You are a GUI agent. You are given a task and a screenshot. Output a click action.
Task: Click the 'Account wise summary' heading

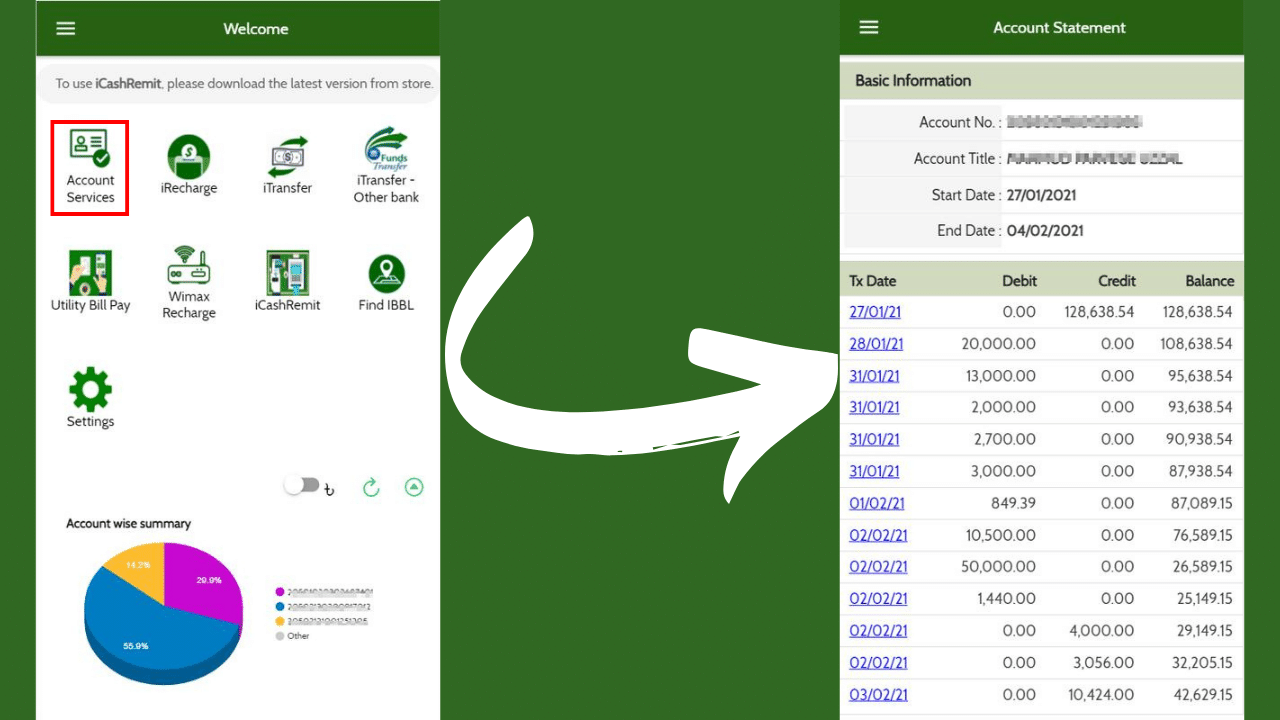tap(128, 523)
